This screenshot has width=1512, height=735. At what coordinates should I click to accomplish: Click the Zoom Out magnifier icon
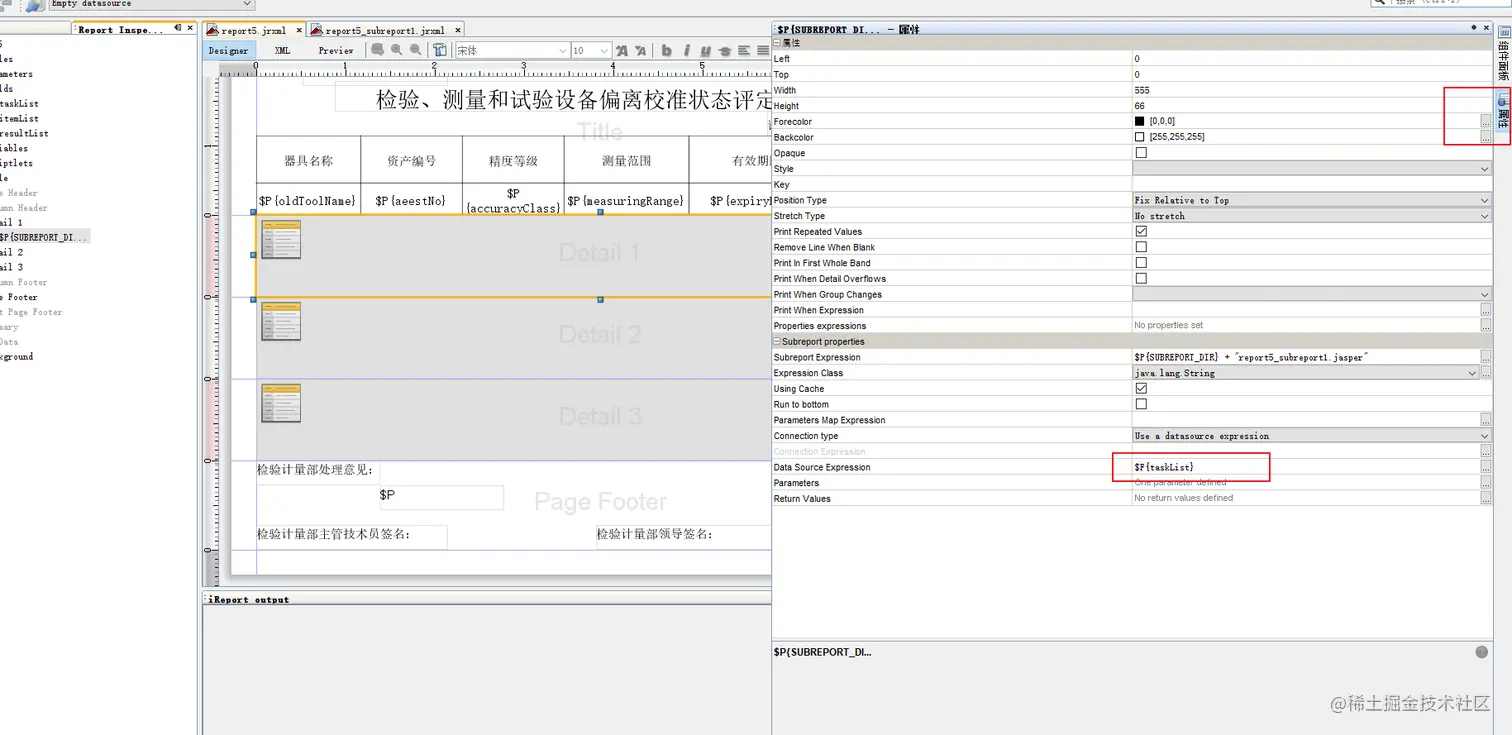click(415, 50)
